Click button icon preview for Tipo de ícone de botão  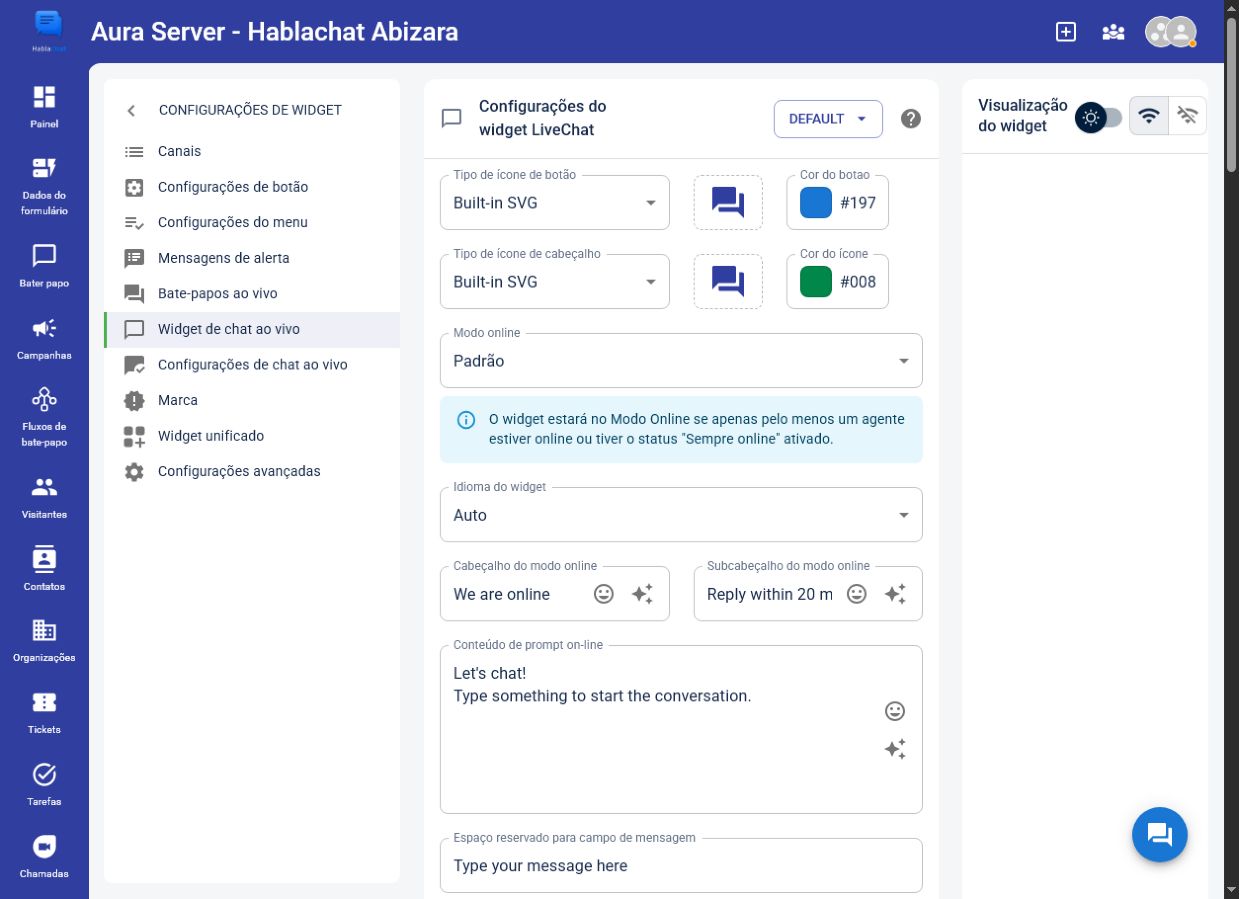pyautogui.click(x=728, y=203)
